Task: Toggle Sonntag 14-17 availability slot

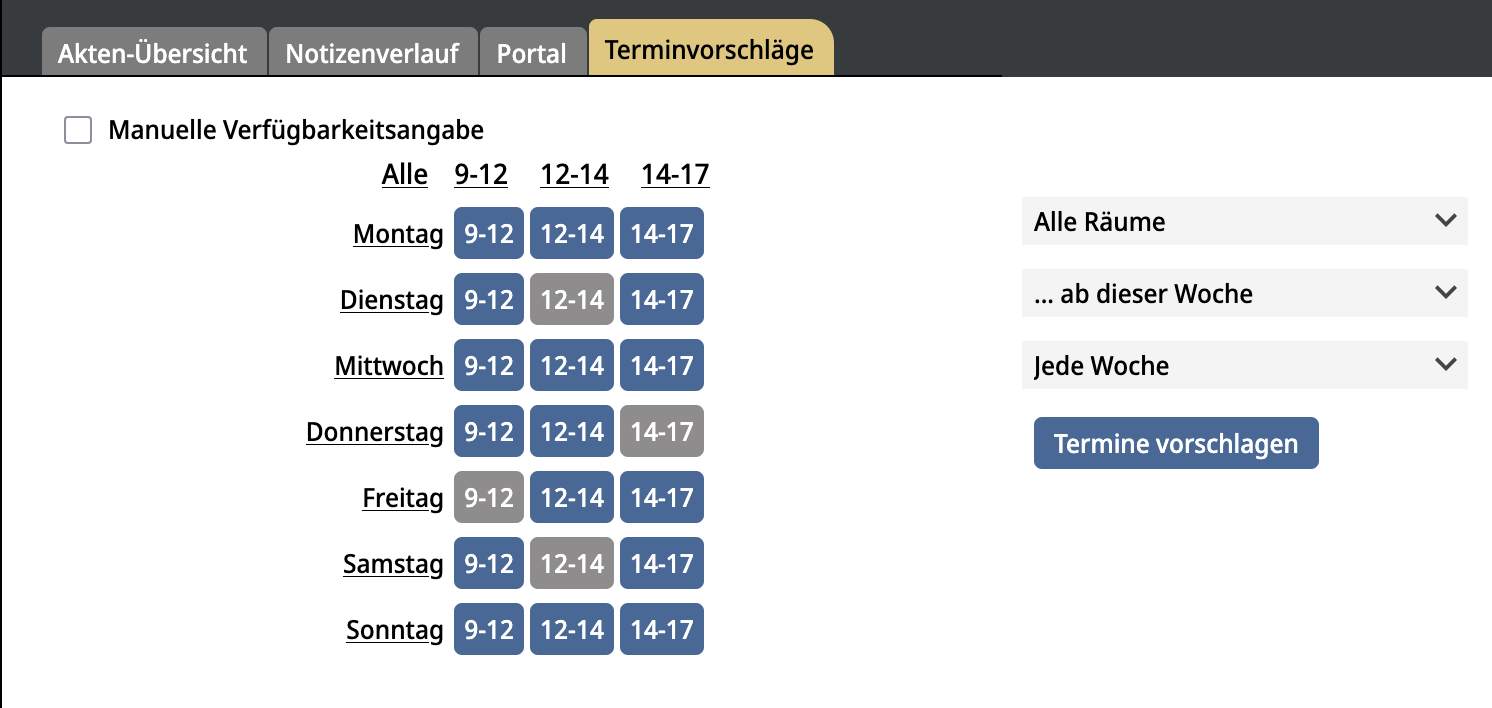Action: click(x=661, y=630)
